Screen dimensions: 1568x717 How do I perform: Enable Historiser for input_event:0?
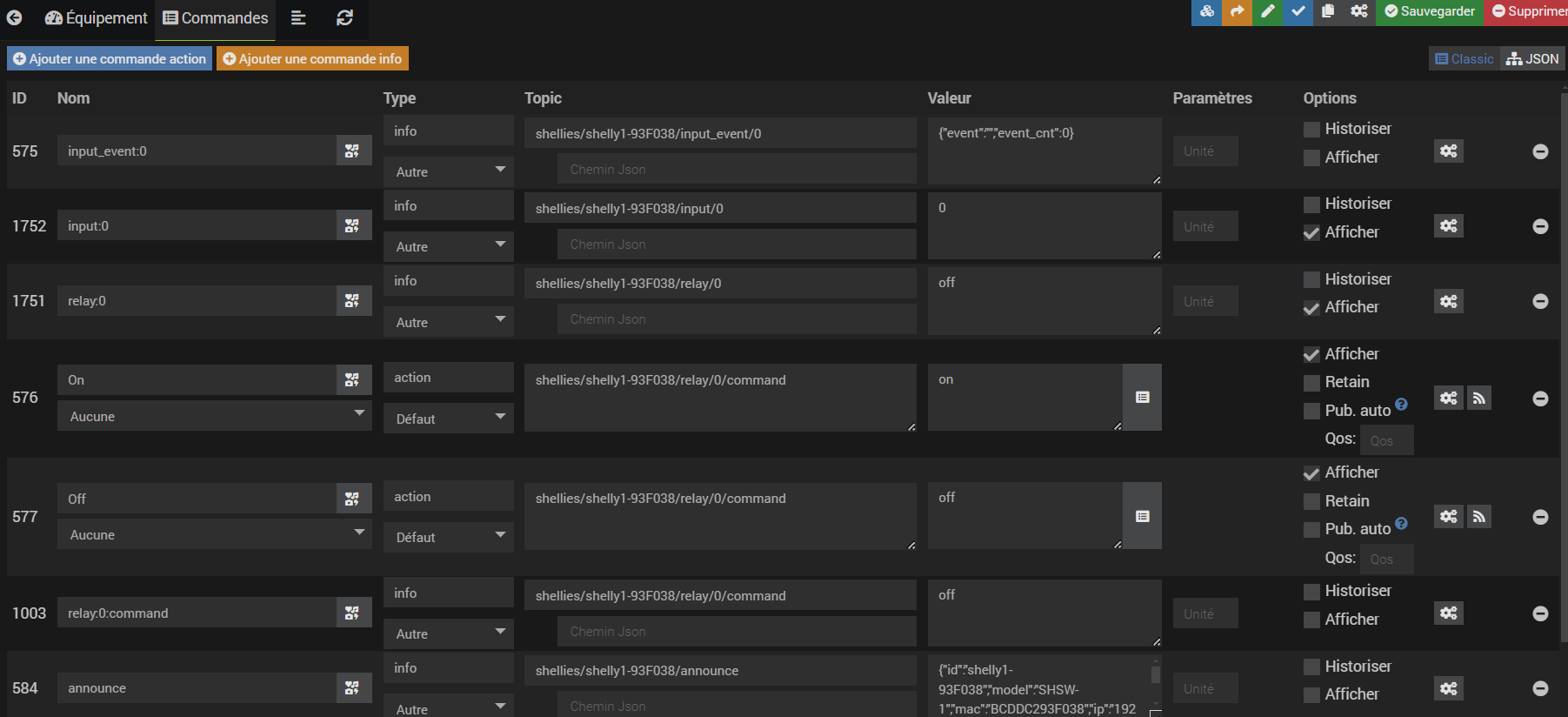coord(1311,130)
